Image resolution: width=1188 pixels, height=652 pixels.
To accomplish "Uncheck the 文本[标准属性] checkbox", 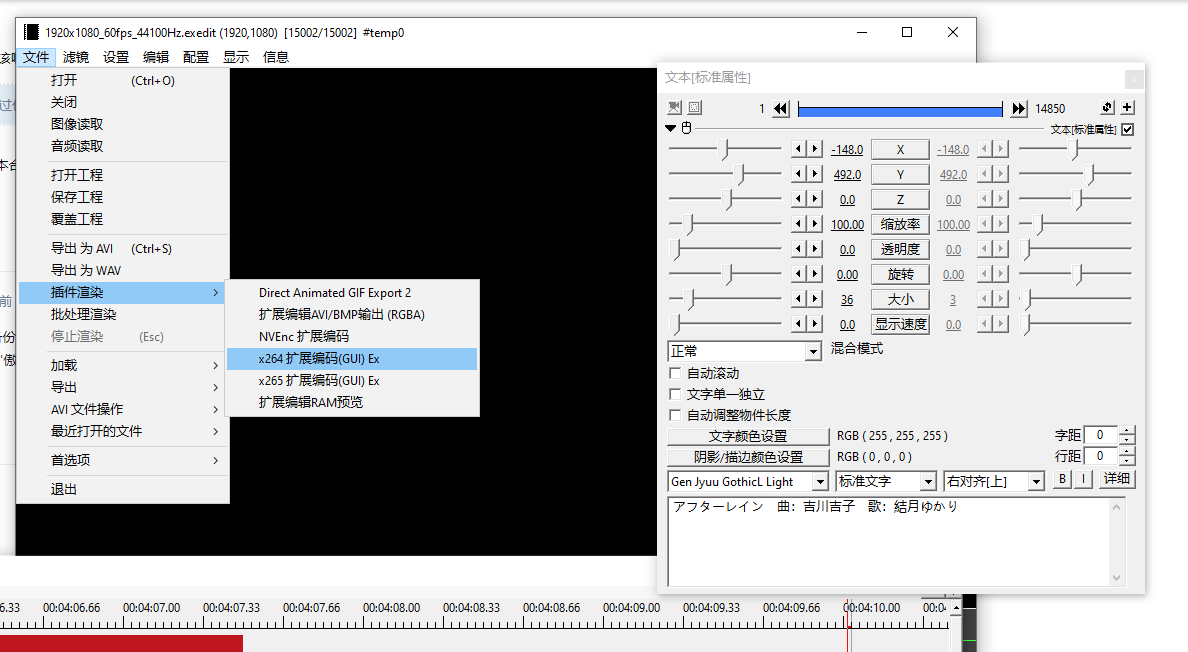I will pyautogui.click(x=1128, y=129).
